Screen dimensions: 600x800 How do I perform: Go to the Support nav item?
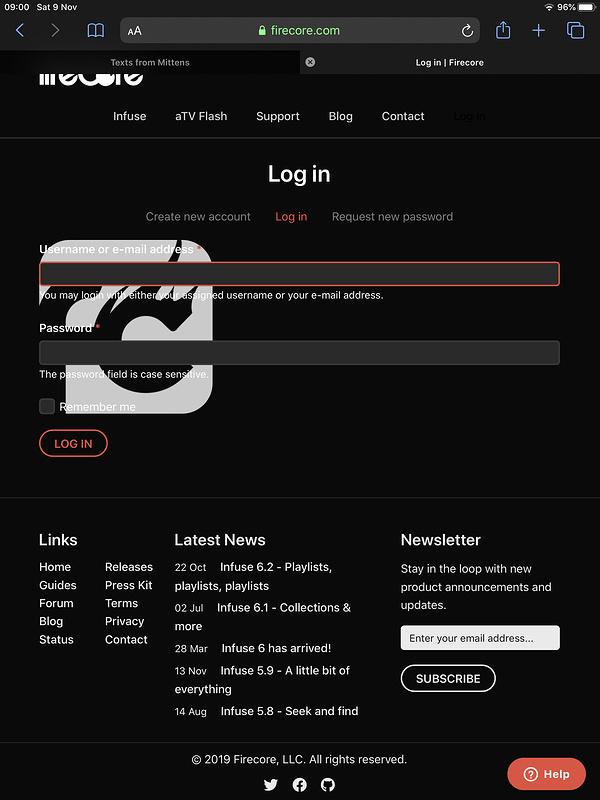(278, 116)
